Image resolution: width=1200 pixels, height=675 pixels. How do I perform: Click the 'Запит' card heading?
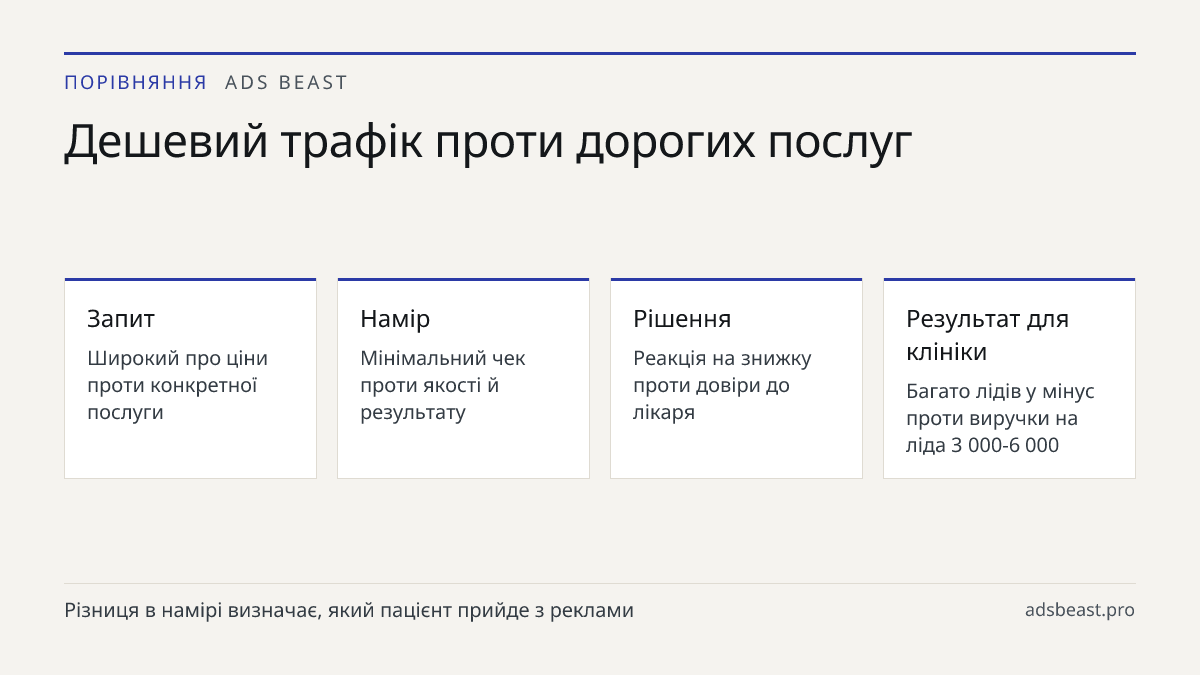(121, 319)
